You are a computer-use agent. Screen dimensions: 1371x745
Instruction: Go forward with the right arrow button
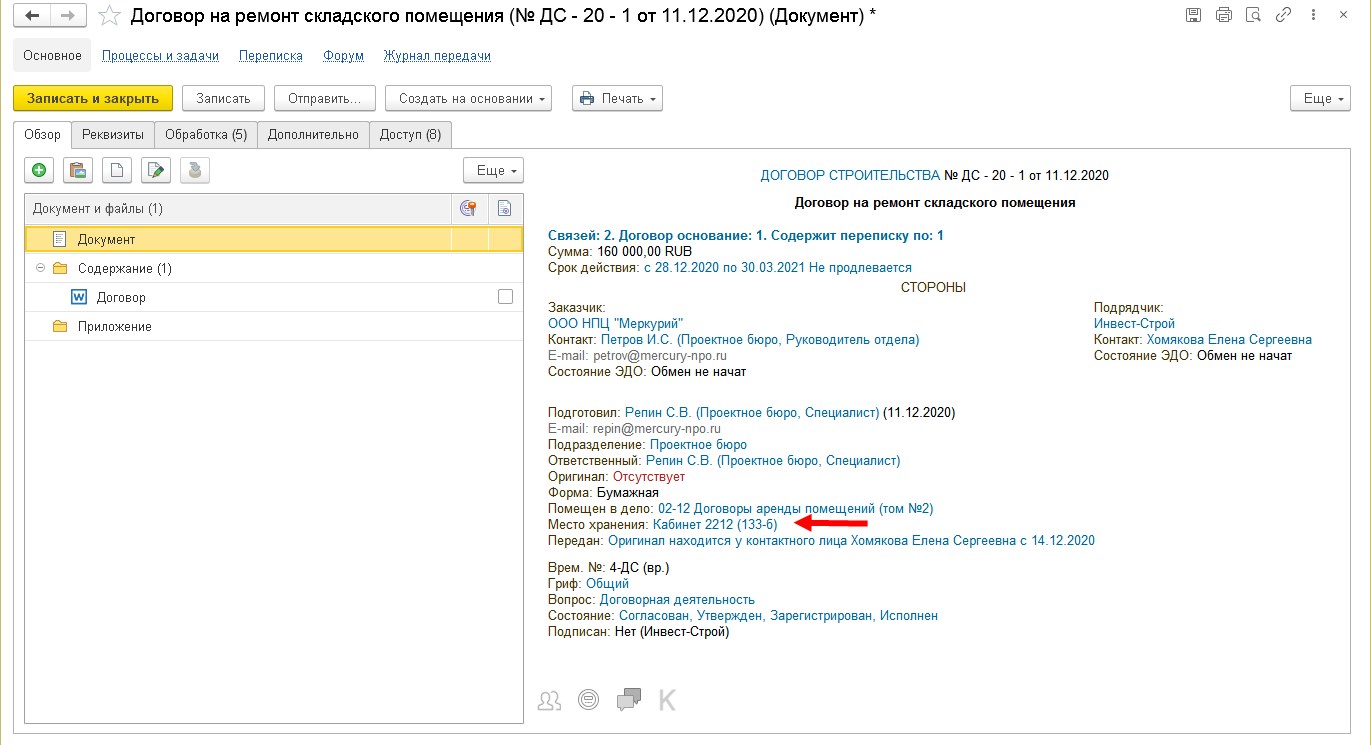point(68,15)
